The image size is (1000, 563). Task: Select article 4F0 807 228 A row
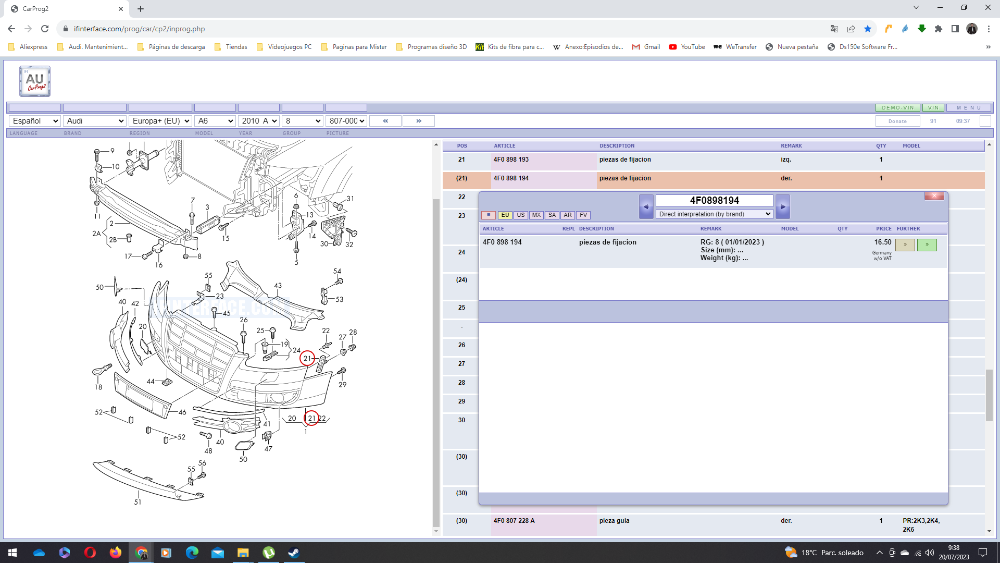point(714,525)
